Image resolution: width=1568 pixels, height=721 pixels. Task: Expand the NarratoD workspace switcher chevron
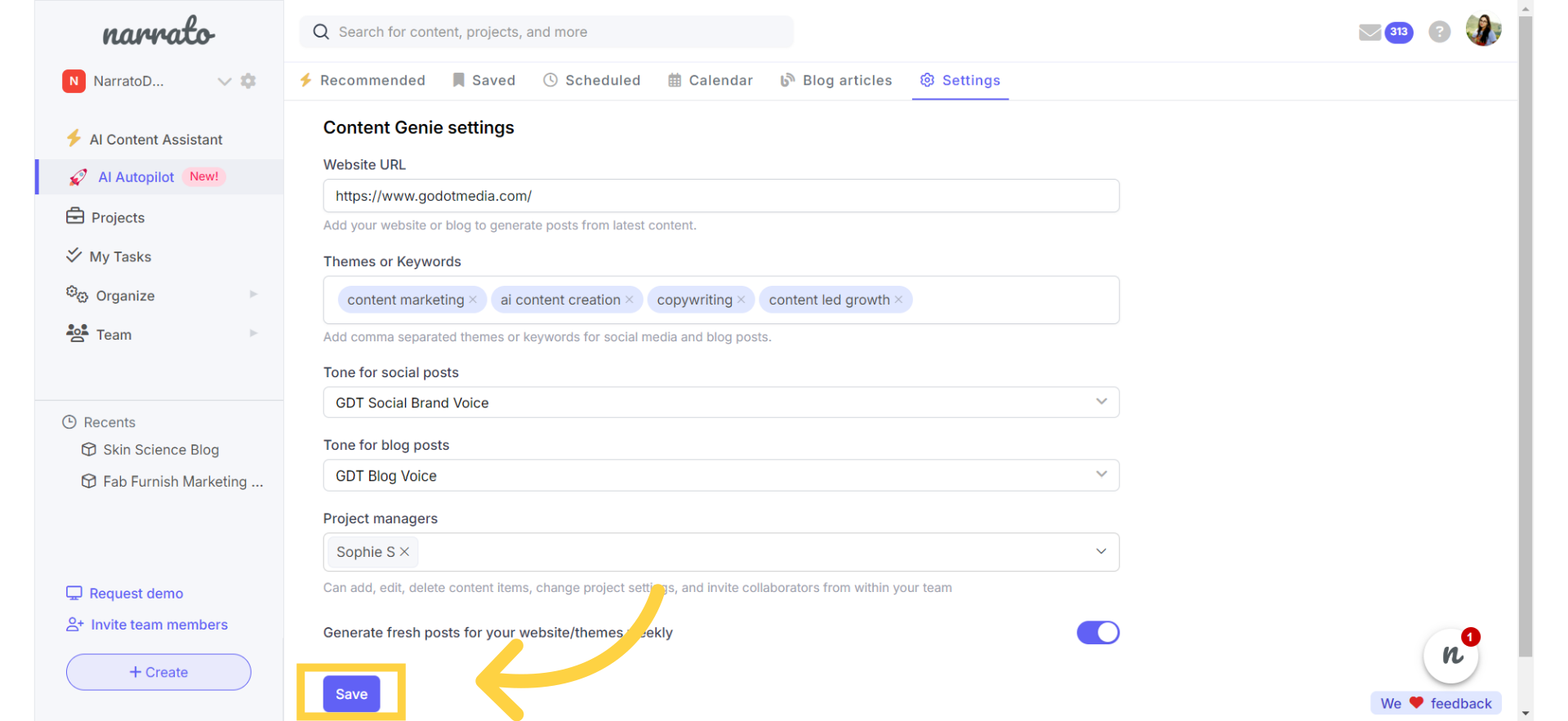[224, 81]
